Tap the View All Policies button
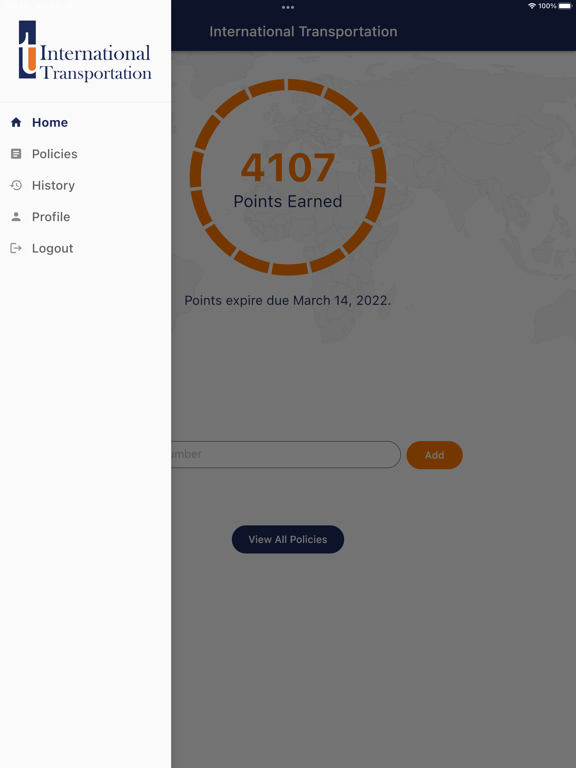576x768 pixels. [288, 539]
